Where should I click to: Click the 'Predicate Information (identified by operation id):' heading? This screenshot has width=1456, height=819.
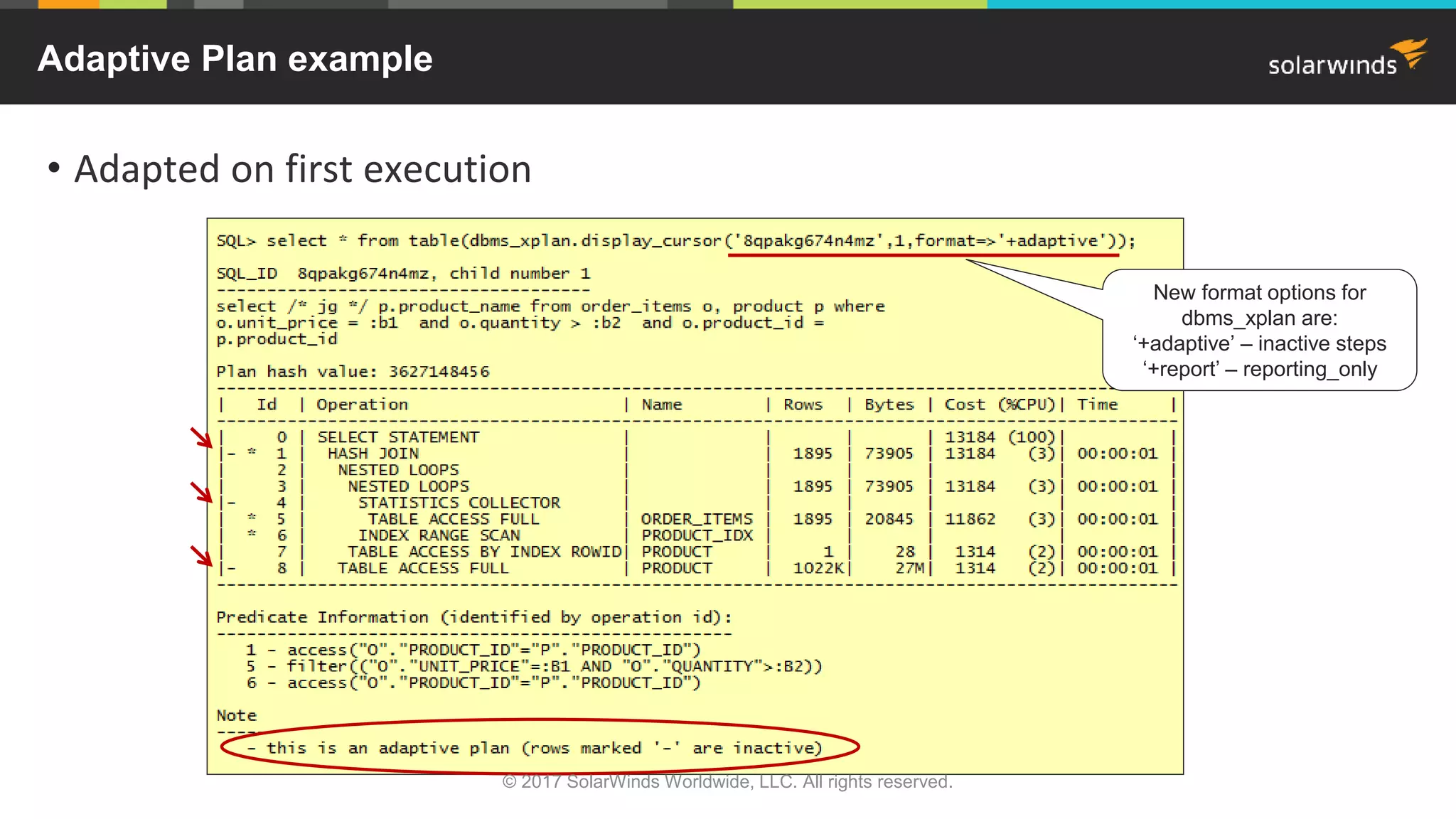click(x=474, y=617)
